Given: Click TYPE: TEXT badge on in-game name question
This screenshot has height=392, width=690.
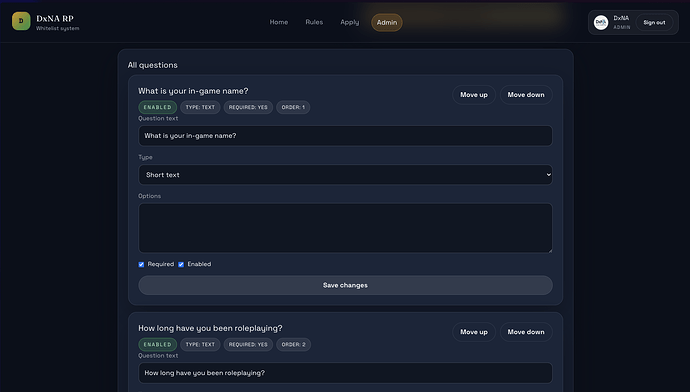Looking at the screenshot, I should pos(200,107).
